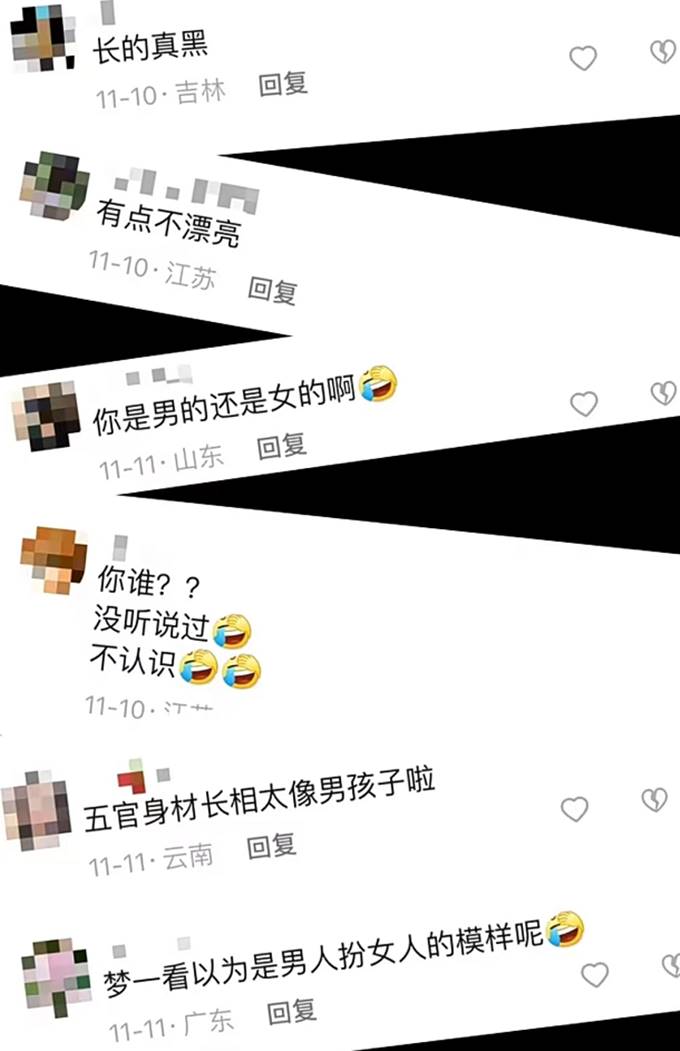Dislike the comment from 山东 with broken heart
Viewport: 680px width, 1051px height.
pos(663,393)
